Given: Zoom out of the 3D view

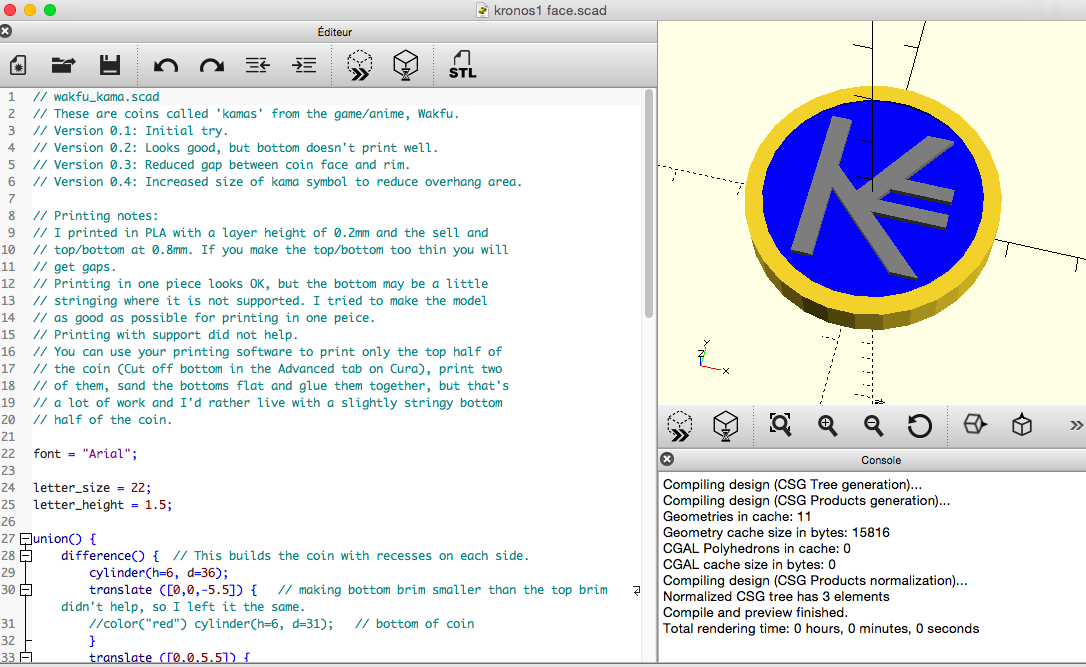Looking at the screenshot, I should [873, 425].
